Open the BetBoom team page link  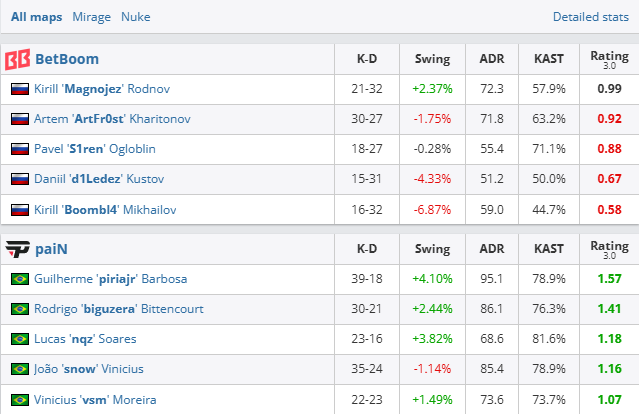67,59
